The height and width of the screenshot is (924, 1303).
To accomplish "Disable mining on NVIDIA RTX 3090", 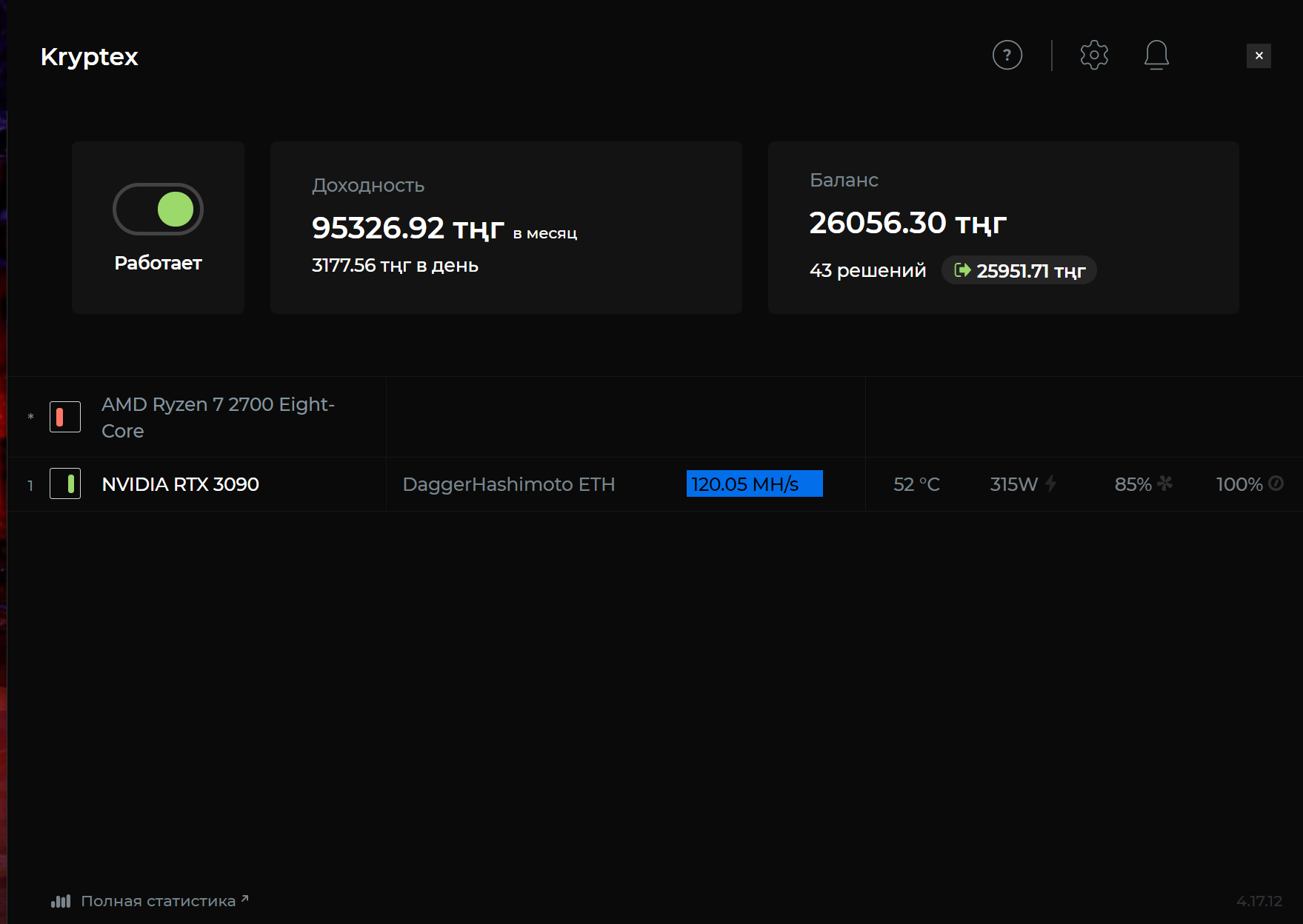I will coord(65,484).
